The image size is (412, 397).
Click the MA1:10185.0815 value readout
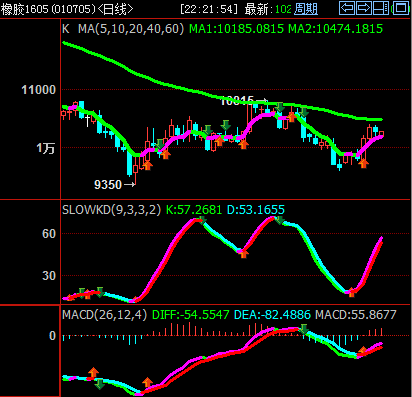[x=236, y=29]
